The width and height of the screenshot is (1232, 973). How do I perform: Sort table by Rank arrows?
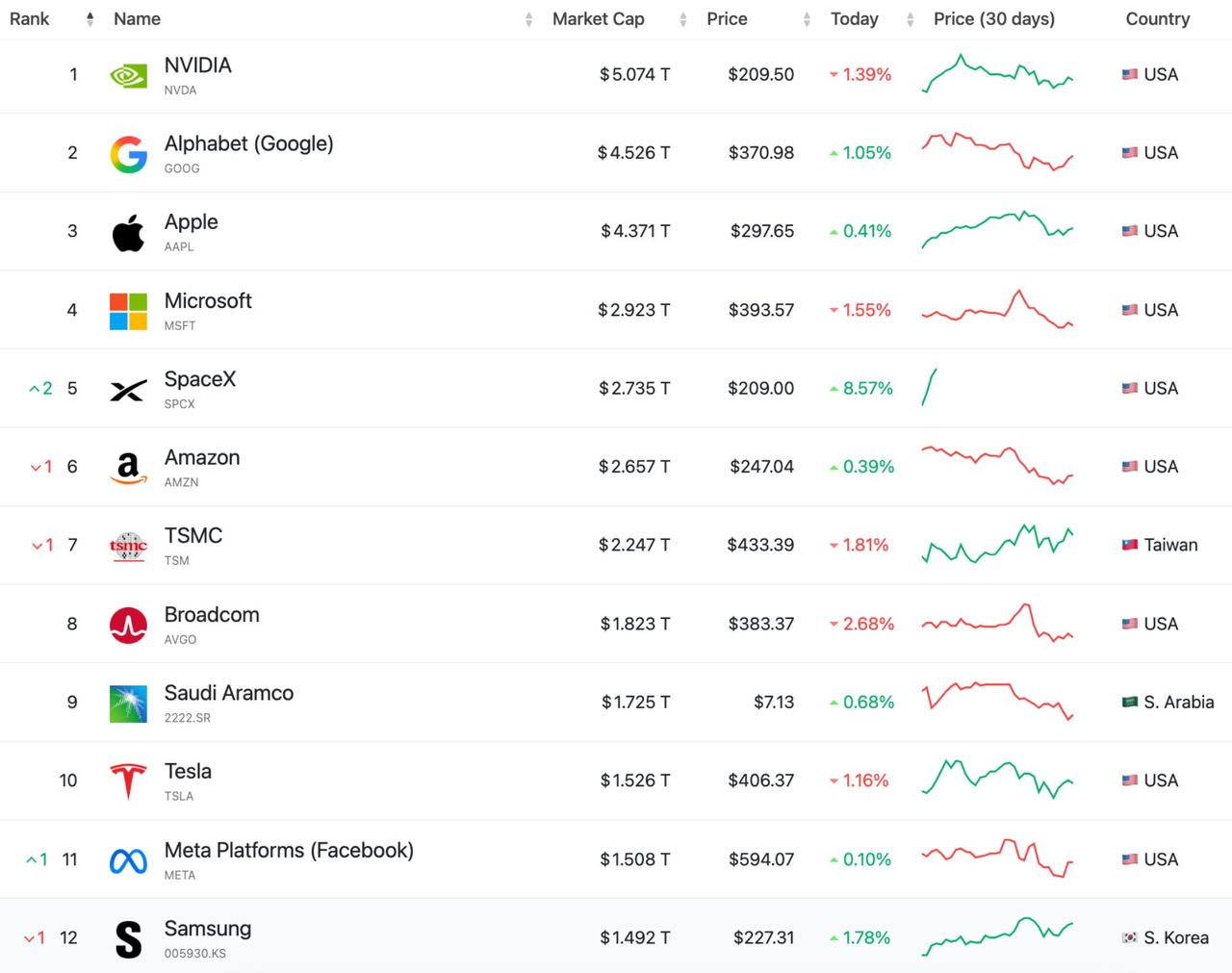pos(90,19)
